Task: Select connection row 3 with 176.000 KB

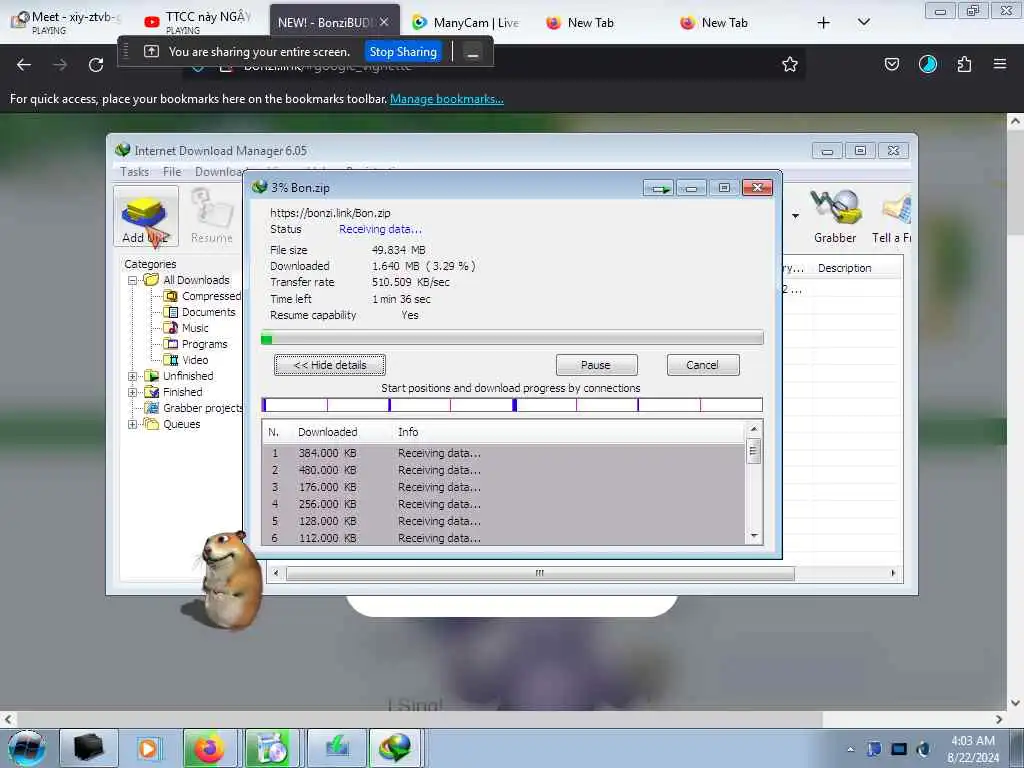Action: pyautogui.click(x=503, y=487)
